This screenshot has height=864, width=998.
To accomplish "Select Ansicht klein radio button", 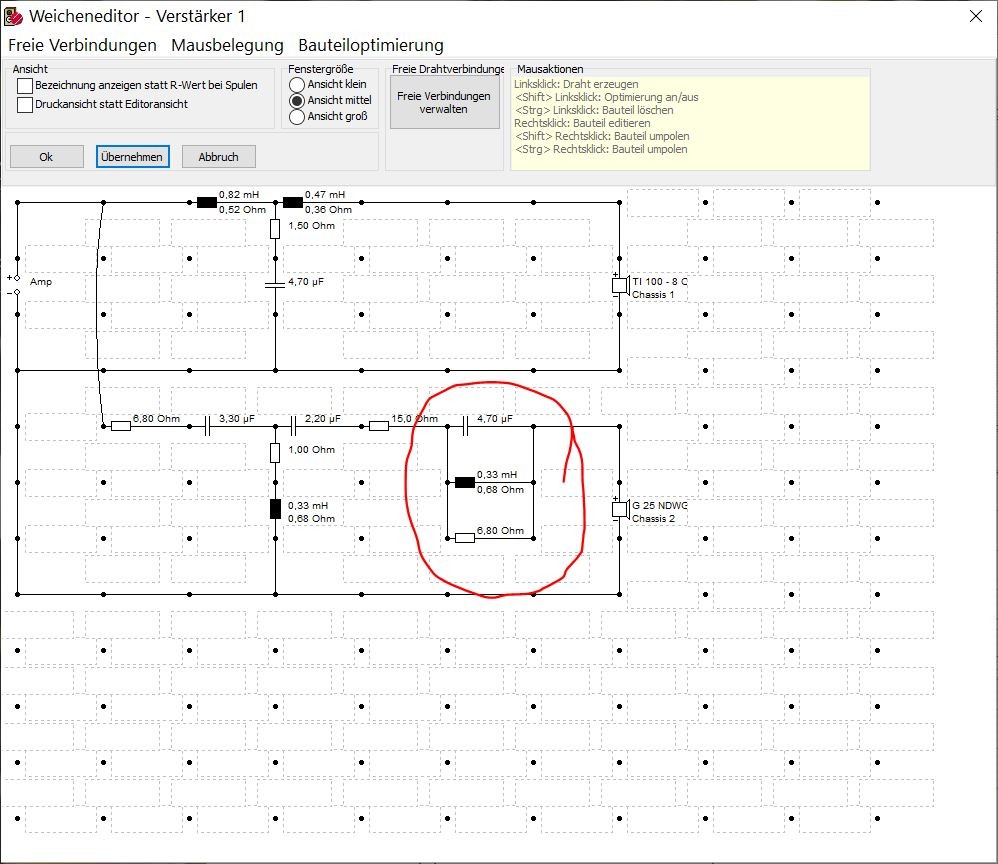I will click(x=297, y=85).
